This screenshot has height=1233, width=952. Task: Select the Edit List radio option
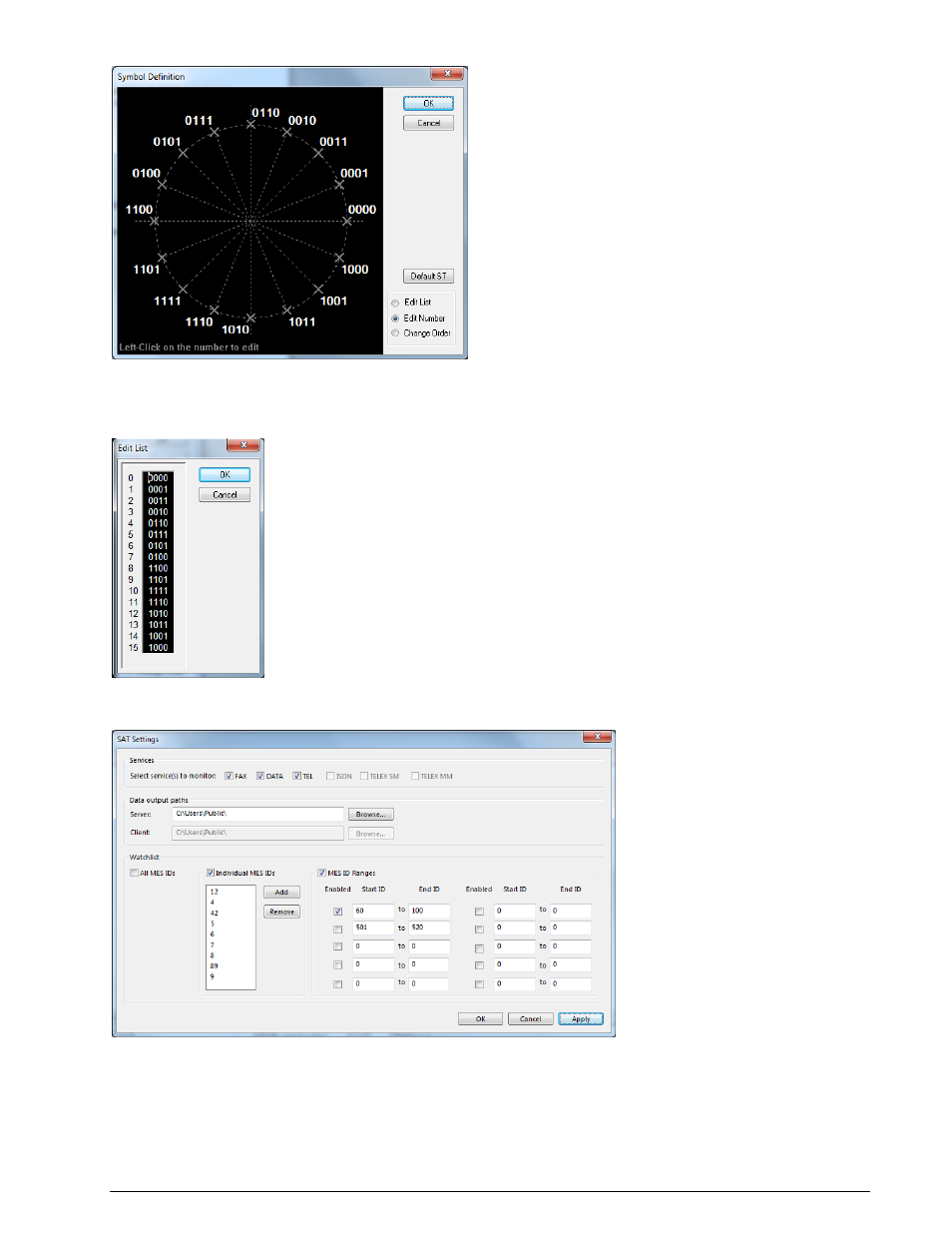click(x=396, y=303)
